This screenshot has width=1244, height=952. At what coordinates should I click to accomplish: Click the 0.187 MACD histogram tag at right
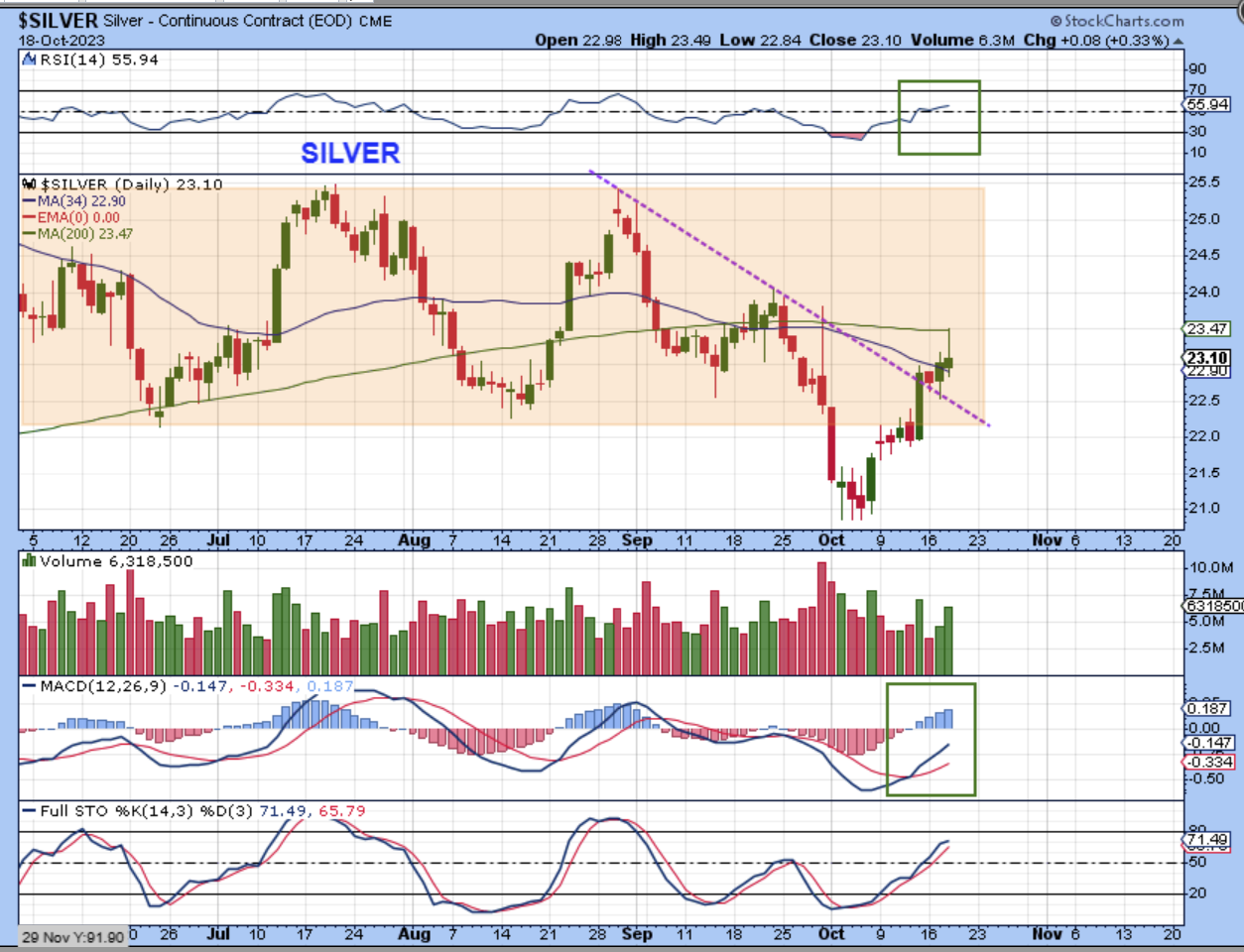(x=1209, y=708)
